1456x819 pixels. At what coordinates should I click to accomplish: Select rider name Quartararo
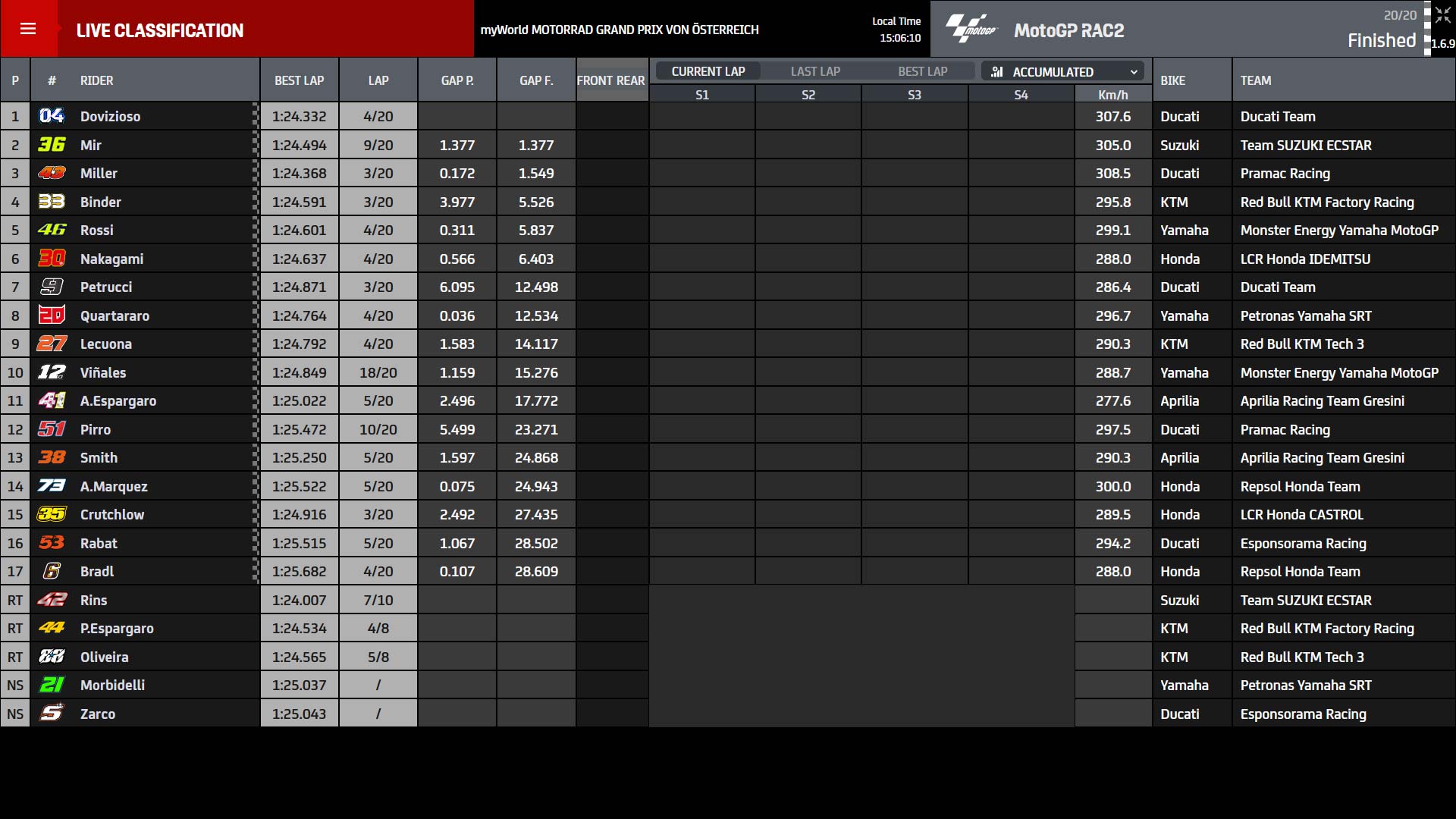point(115,315)
